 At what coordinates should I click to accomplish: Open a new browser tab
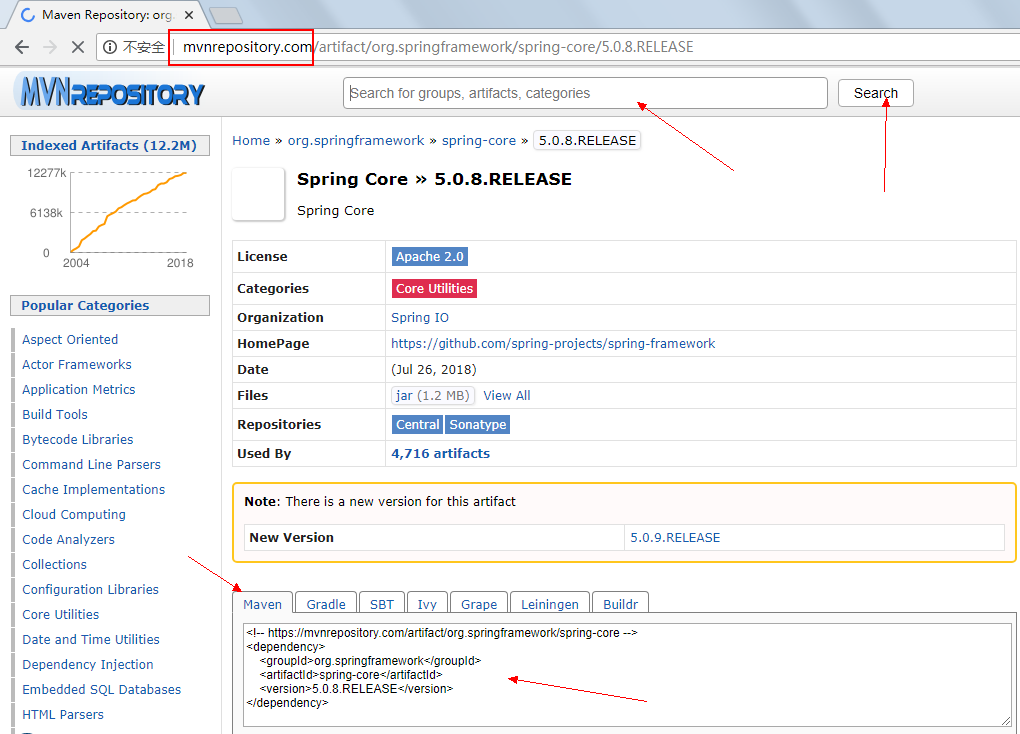[226, 15]
